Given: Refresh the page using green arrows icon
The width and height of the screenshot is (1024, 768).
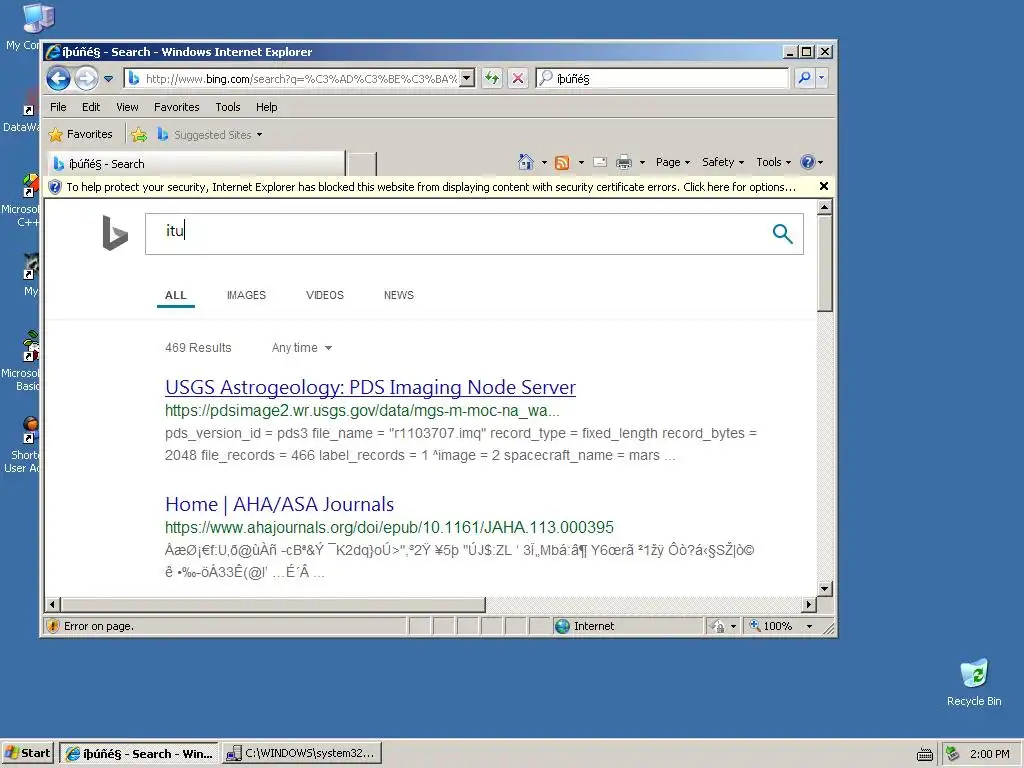Looking at the screenshot, I should point(492,78).
